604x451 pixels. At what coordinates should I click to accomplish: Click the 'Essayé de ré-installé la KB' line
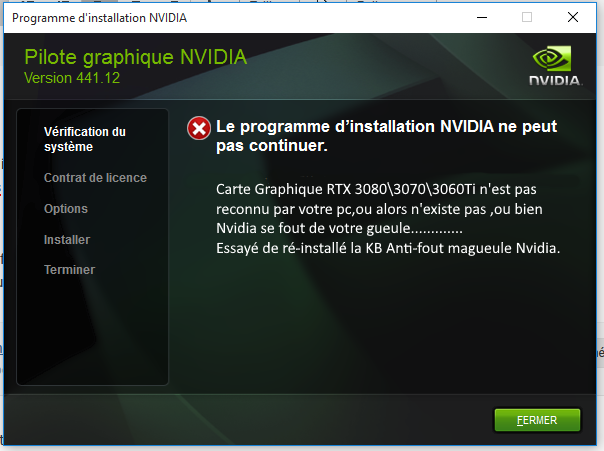pos(388,248)
